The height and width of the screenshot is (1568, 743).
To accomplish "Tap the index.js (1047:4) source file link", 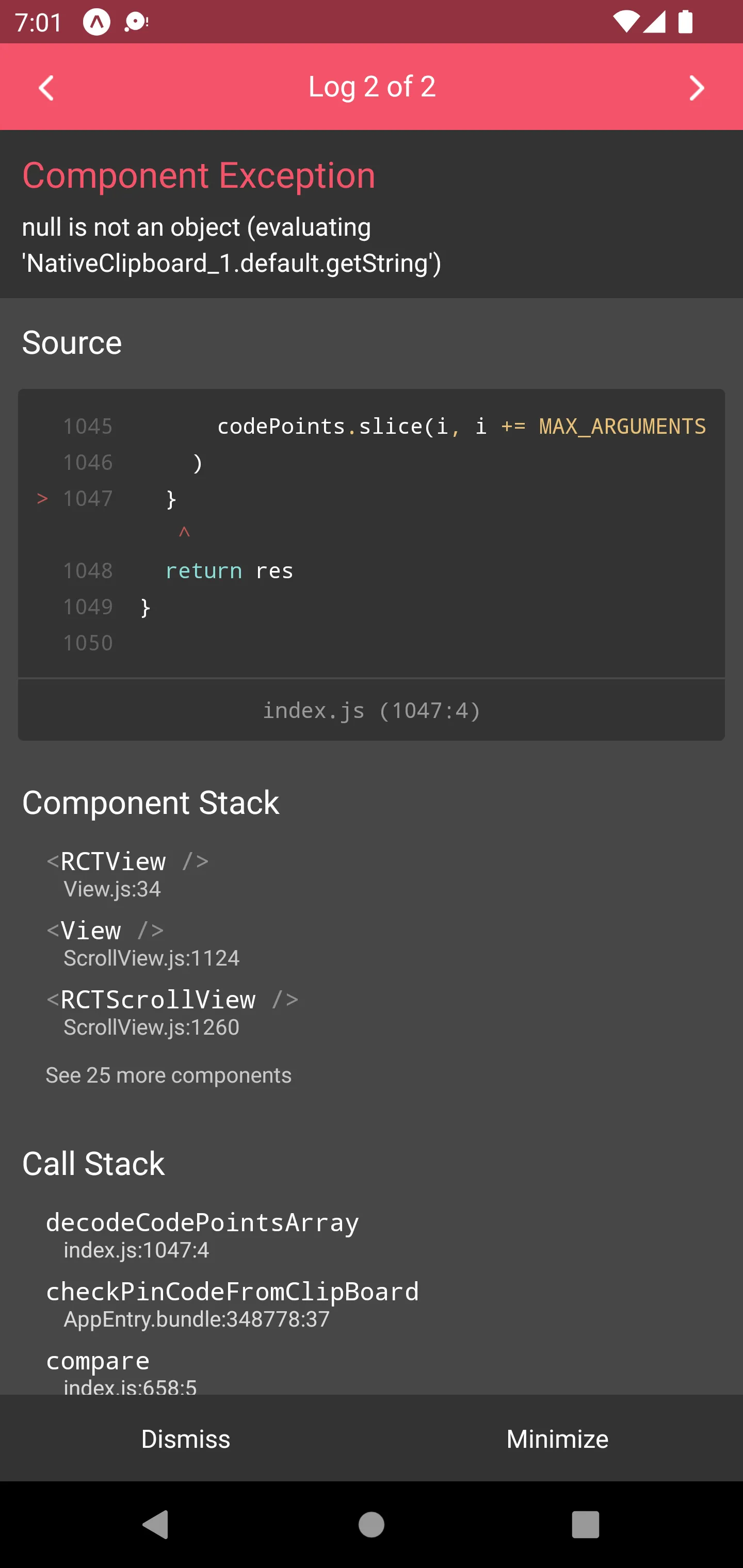I will coord(371,710).
